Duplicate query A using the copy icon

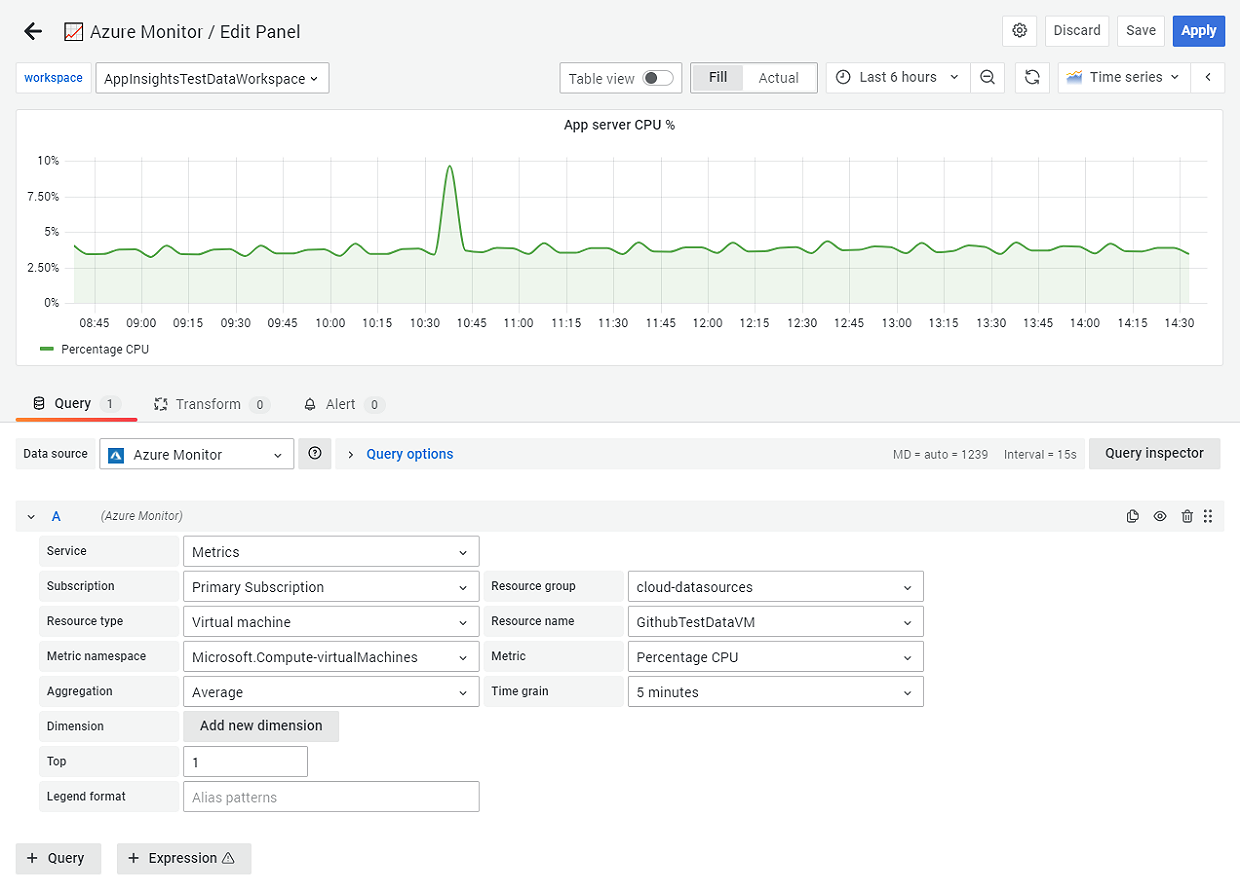pyautogui.click(x=1132, y=516)
